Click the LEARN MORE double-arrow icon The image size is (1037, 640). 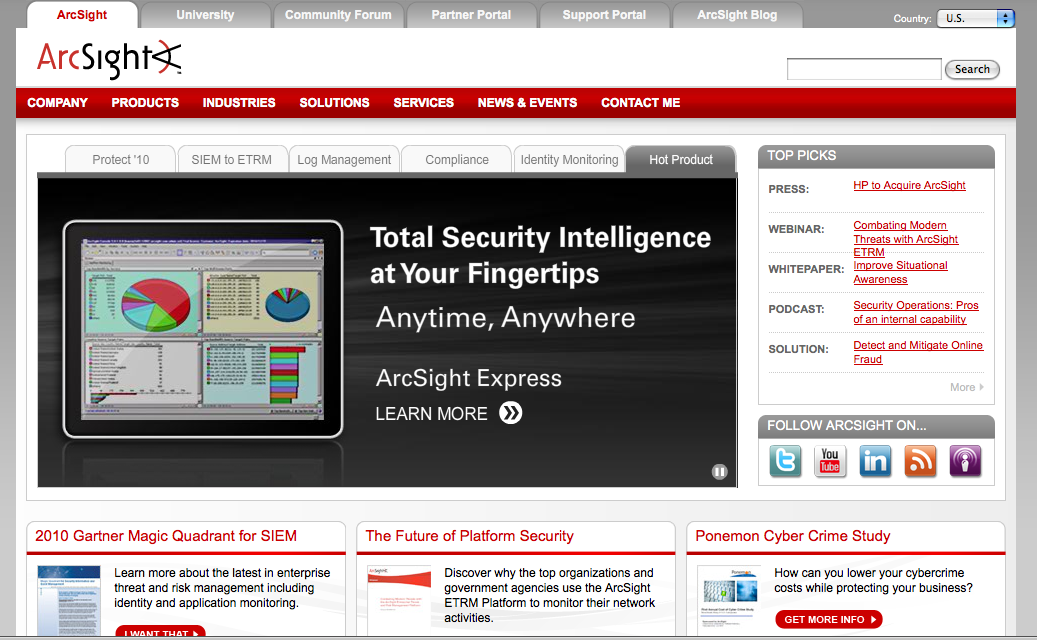511,413
